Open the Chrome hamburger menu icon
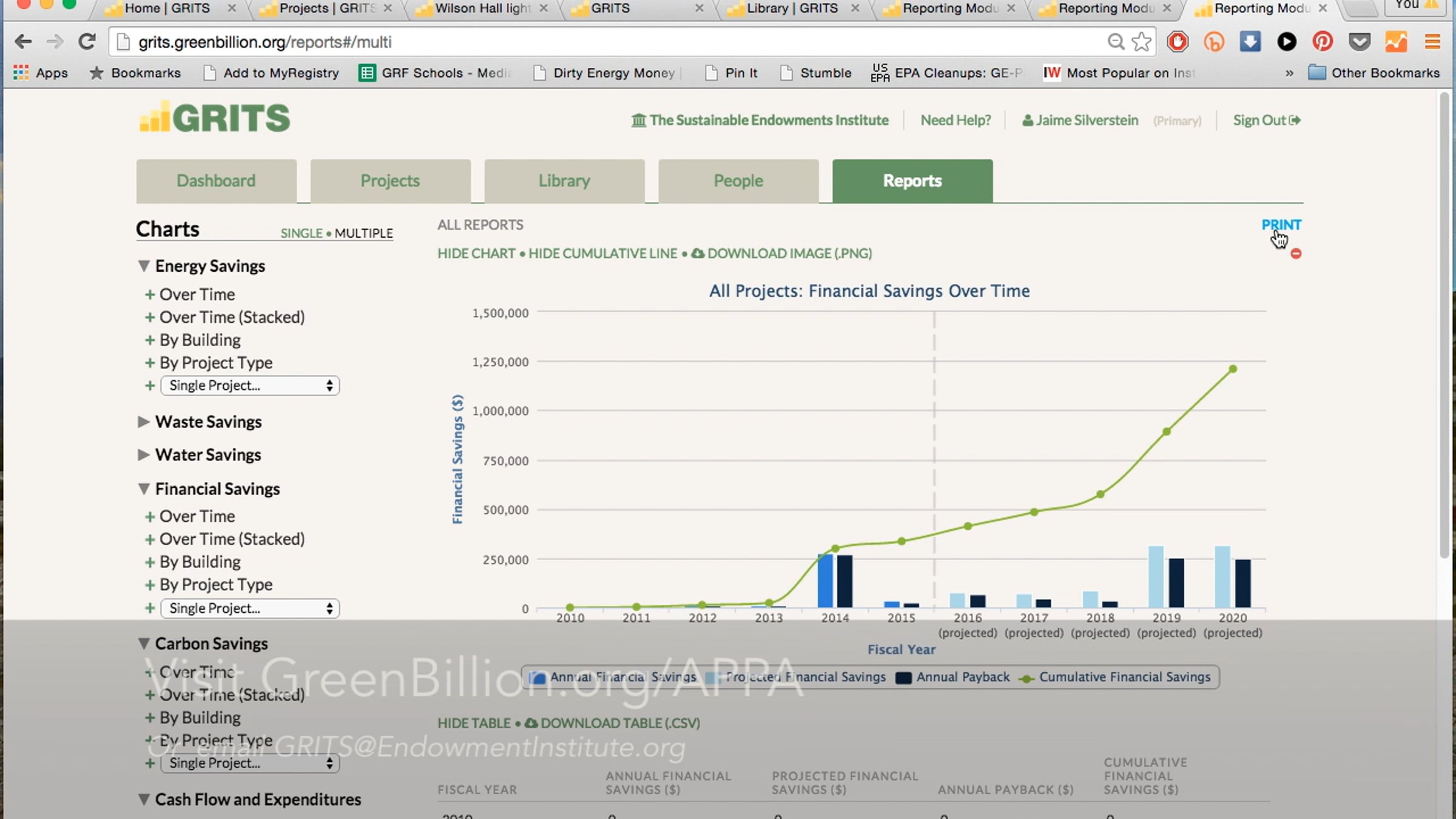 point(1432,42)
